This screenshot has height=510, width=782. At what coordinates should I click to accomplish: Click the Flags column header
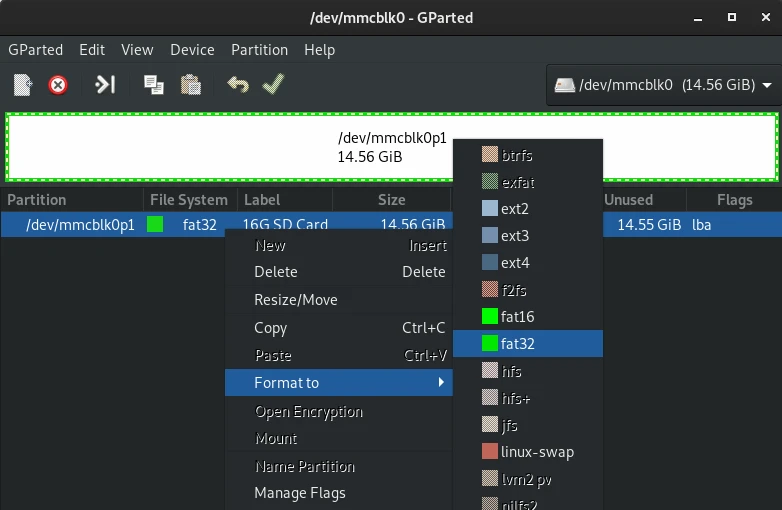pyautogui.click(x=734, y=200)
